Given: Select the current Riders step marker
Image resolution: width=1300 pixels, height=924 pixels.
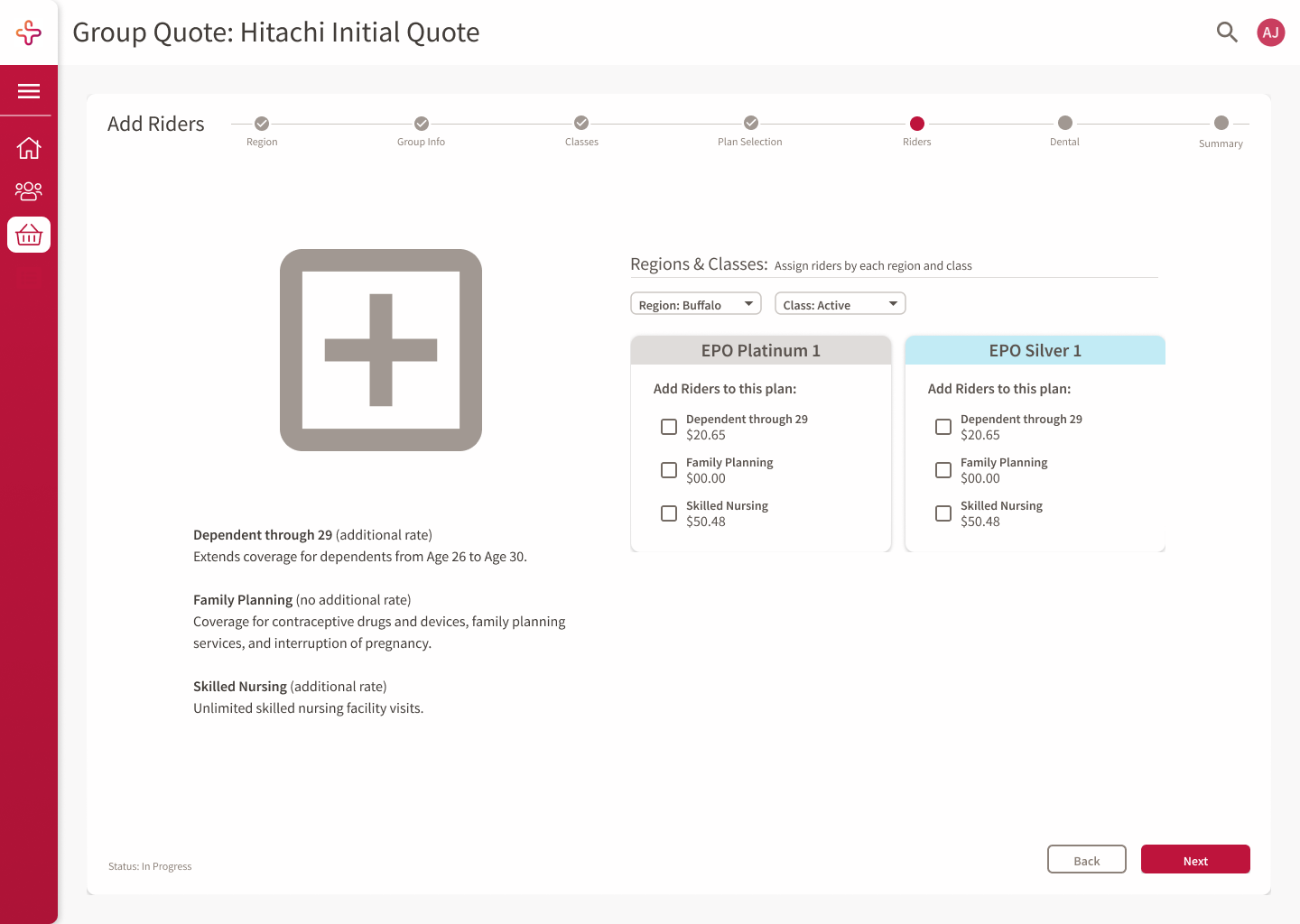Looking at the screenshot, I should (x=917, y=123).
